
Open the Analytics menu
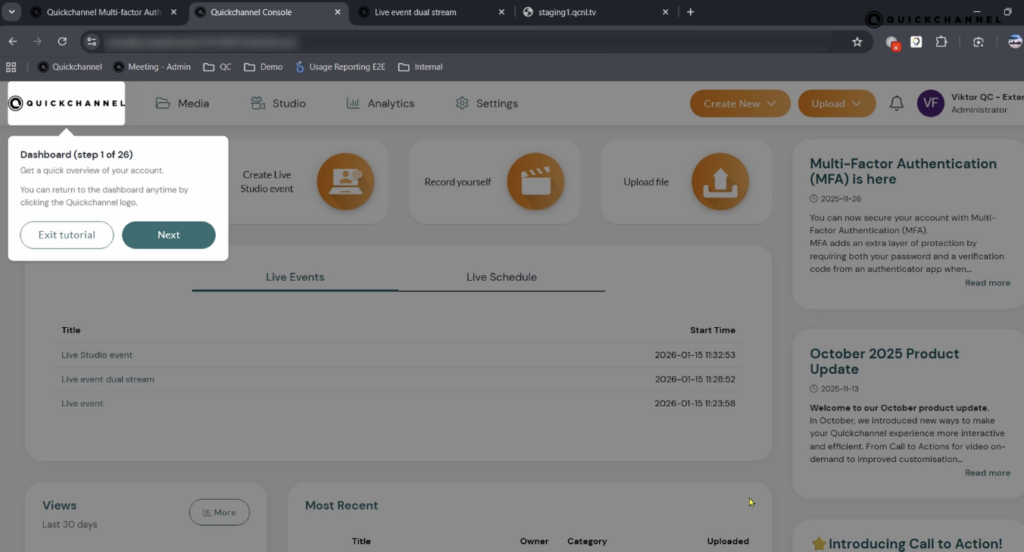[380, 104]
